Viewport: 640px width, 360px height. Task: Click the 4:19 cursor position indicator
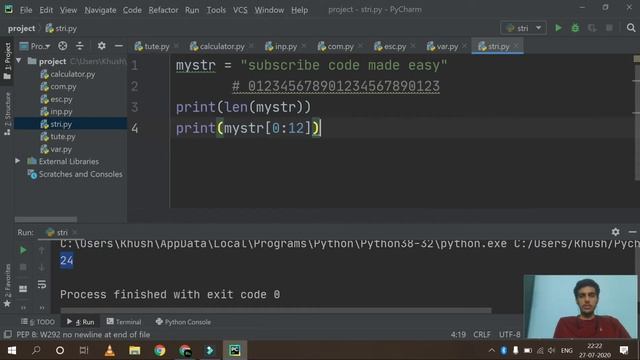458,334
